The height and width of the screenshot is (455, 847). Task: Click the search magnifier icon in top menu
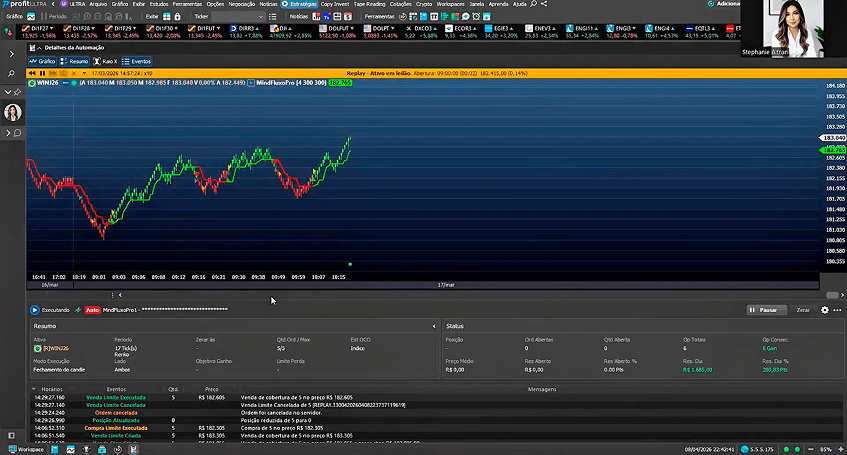tap(534, 4)
